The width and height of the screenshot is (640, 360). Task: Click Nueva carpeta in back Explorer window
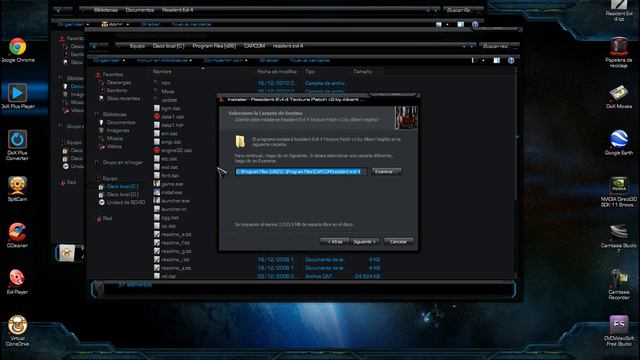pos(191,24)
